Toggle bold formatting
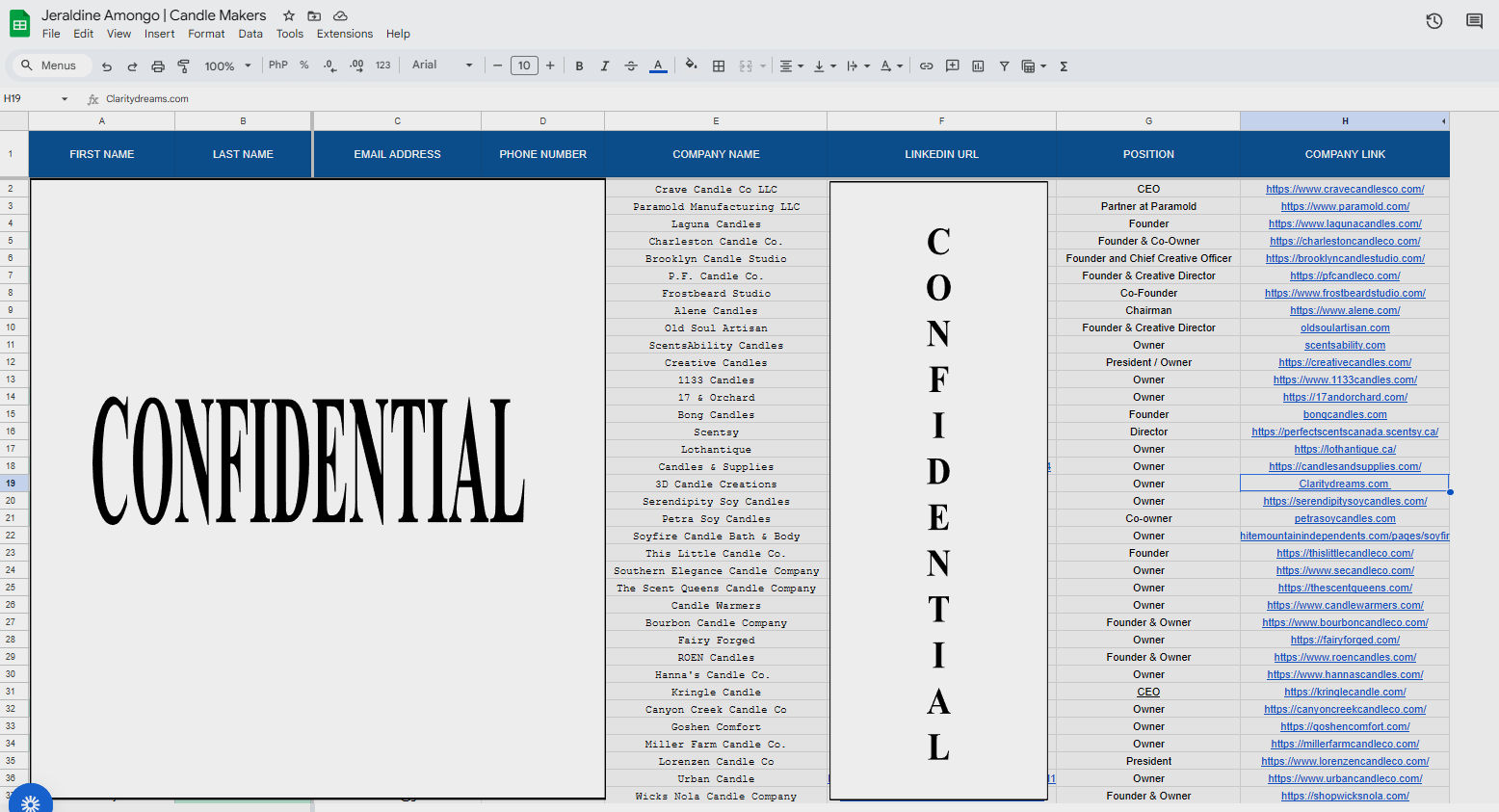Viewport: 1499px width, 812px height. pos(579,66)
